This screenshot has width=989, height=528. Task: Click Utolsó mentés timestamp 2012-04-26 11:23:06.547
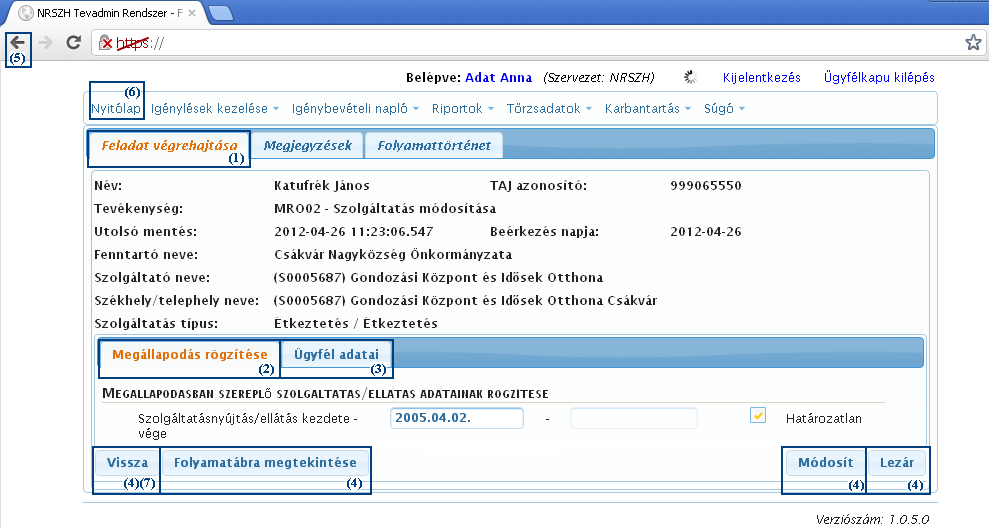(354, 232)
